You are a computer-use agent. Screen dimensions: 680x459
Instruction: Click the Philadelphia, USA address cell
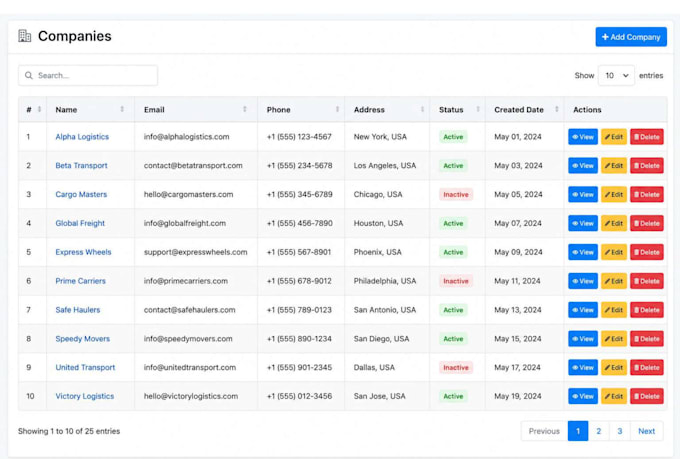[385, 281]
